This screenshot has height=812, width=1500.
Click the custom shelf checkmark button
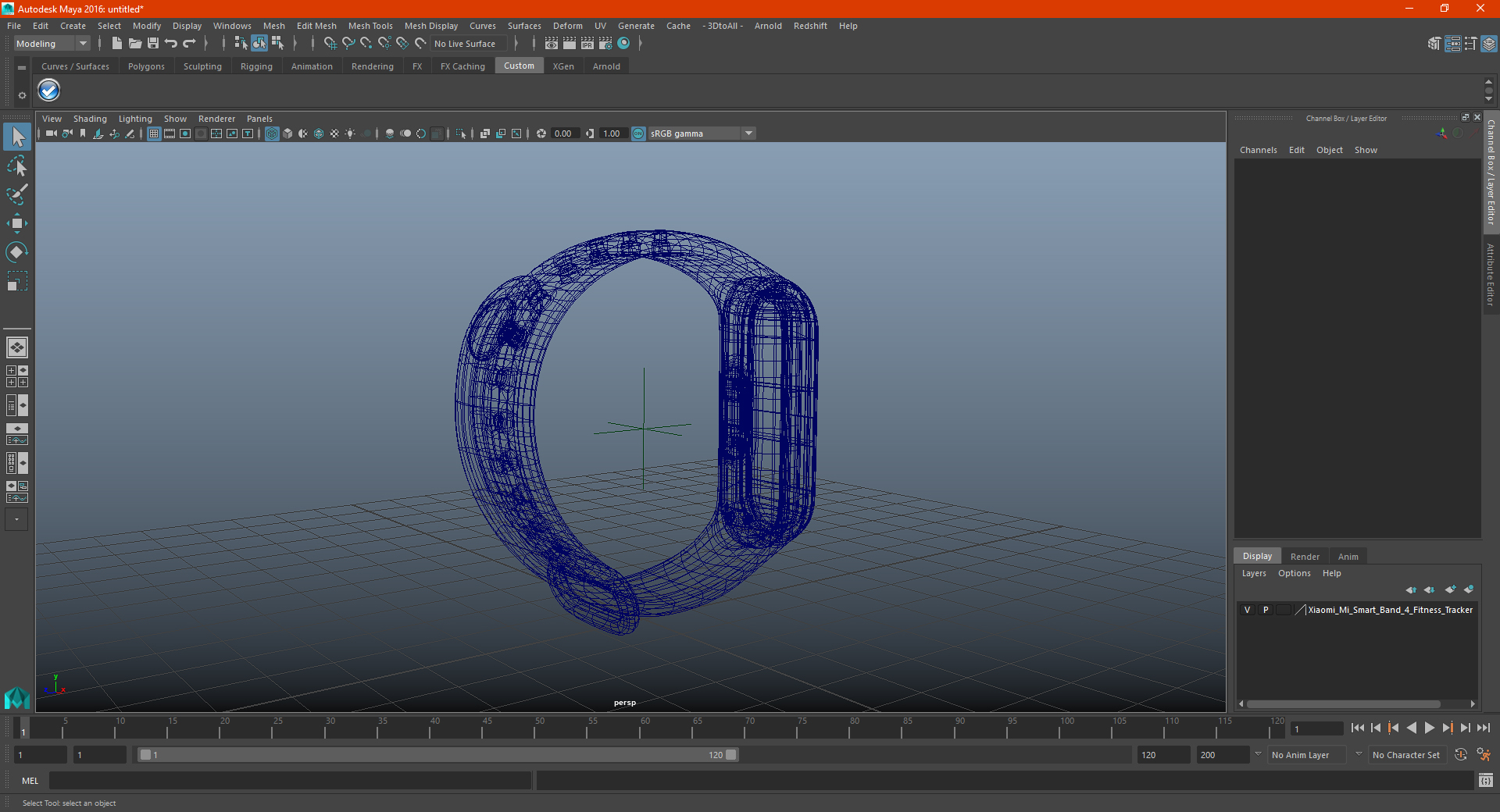click(x=48, y=91)
